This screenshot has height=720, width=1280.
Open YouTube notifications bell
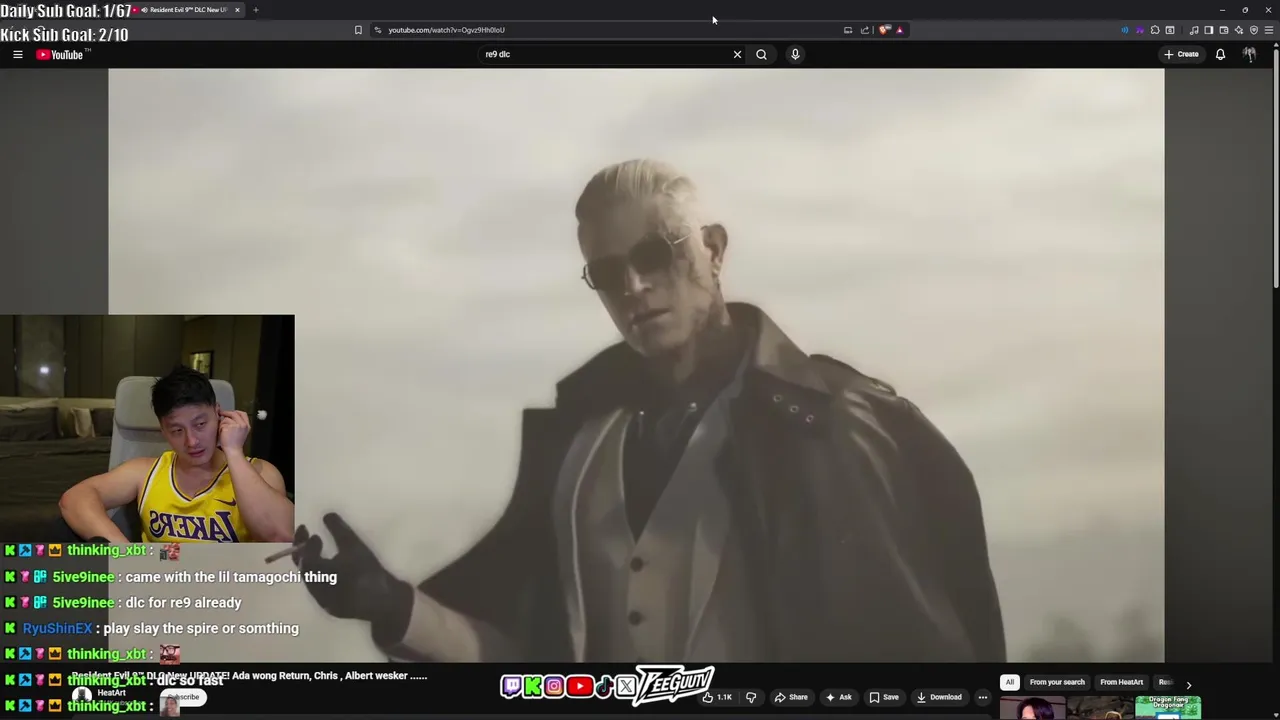click(x=1220, y=54)
